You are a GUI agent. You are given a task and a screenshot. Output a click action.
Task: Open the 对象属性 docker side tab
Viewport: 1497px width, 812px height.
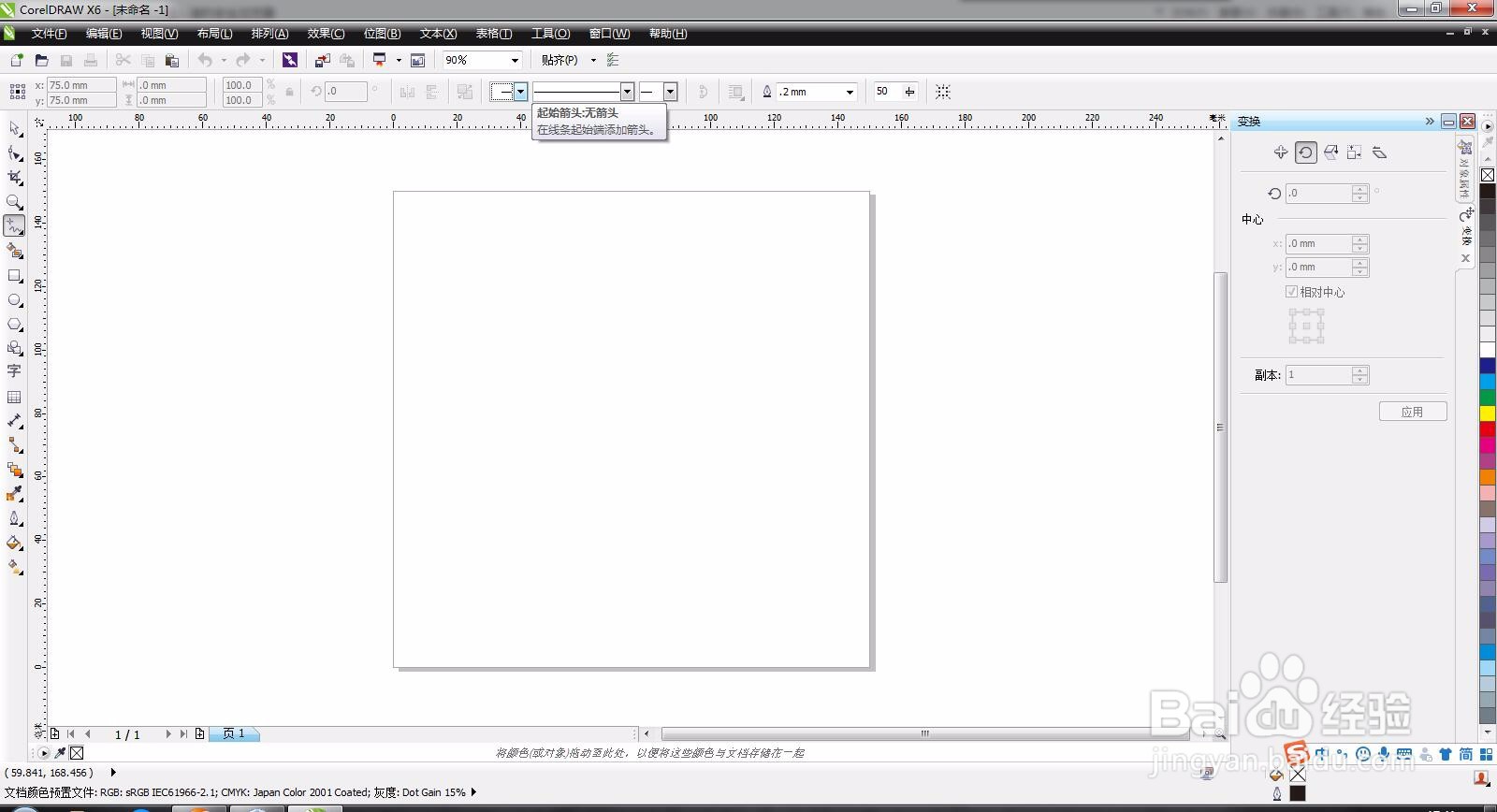pyautogui.click(x=1464, y=168)
